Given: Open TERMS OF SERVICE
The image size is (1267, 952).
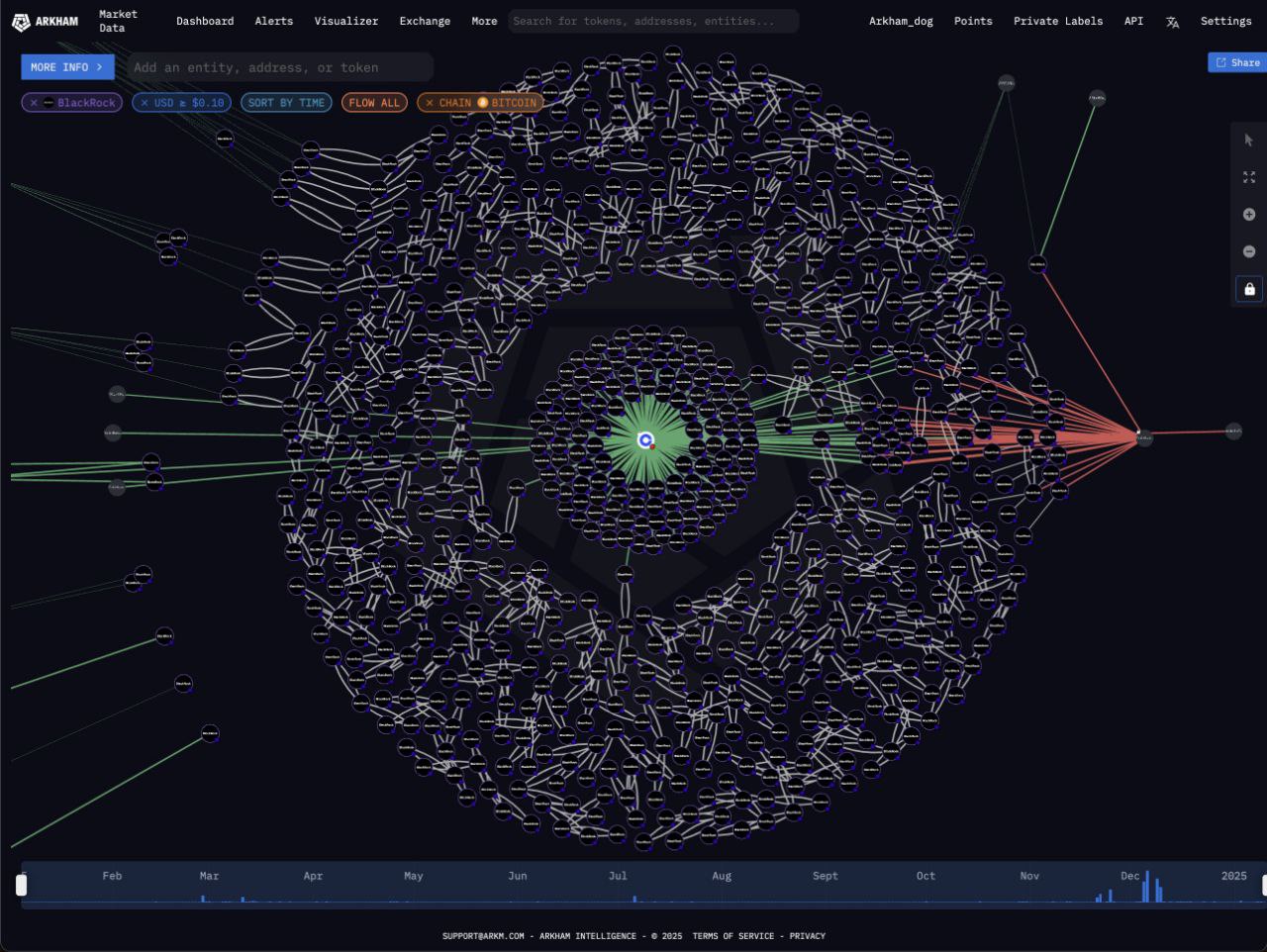Looking at the screenshot, I should pyautogui.click(x=733, y=936).
